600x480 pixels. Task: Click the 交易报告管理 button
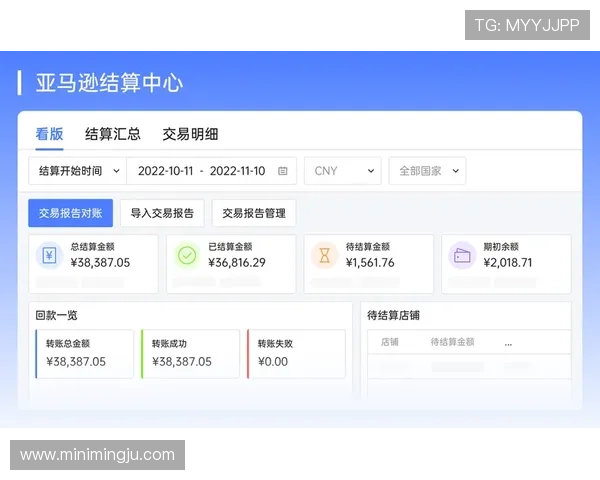point(254,213)
